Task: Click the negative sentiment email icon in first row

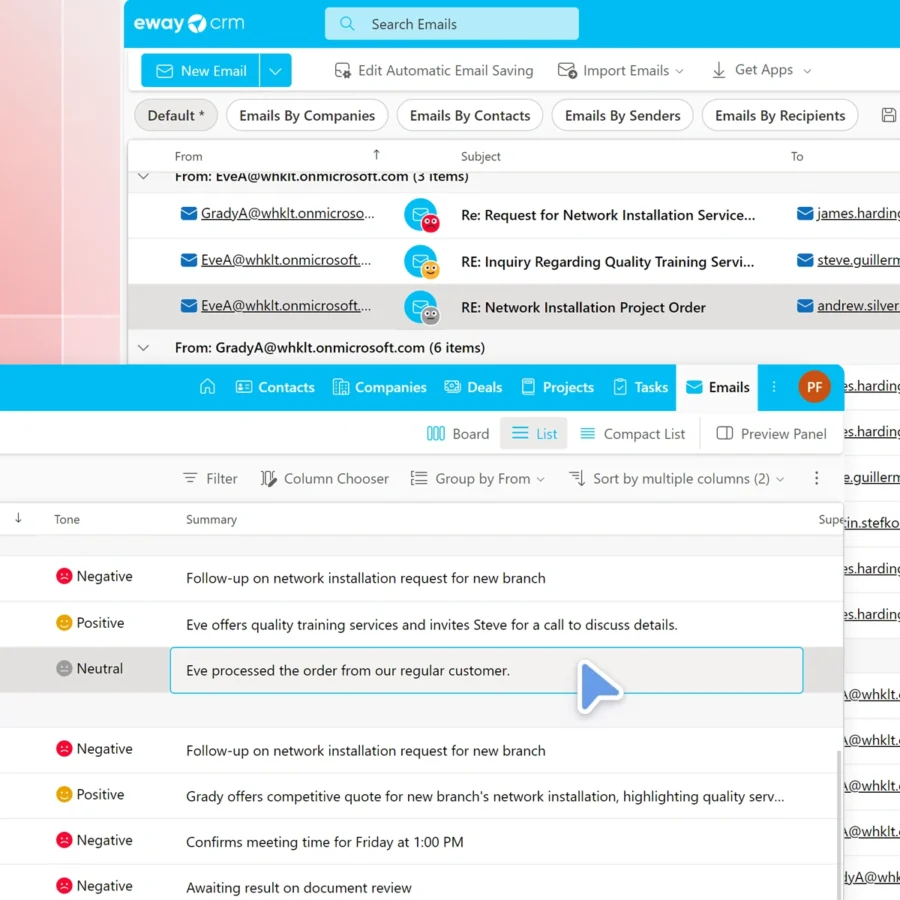Action: (421, 215)
